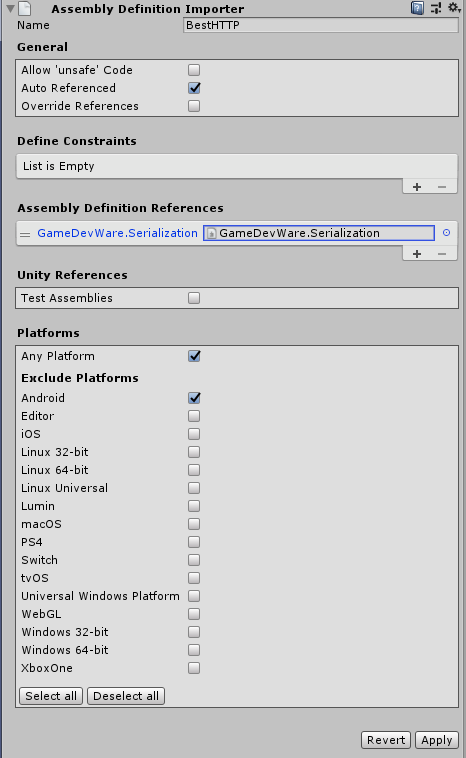Check the Windows 32-bit exclude checkbox

[x=194, y=632]
